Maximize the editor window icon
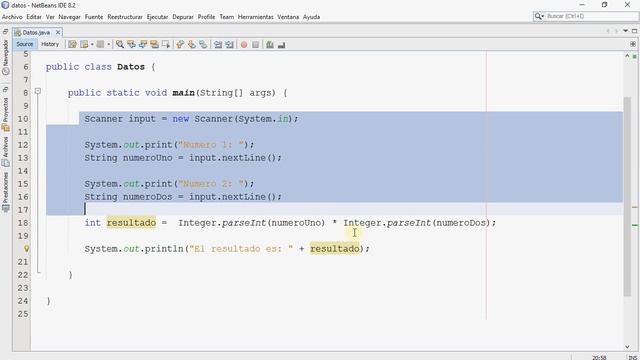Viewport: 640px width, 360px height. coord(634,31)
